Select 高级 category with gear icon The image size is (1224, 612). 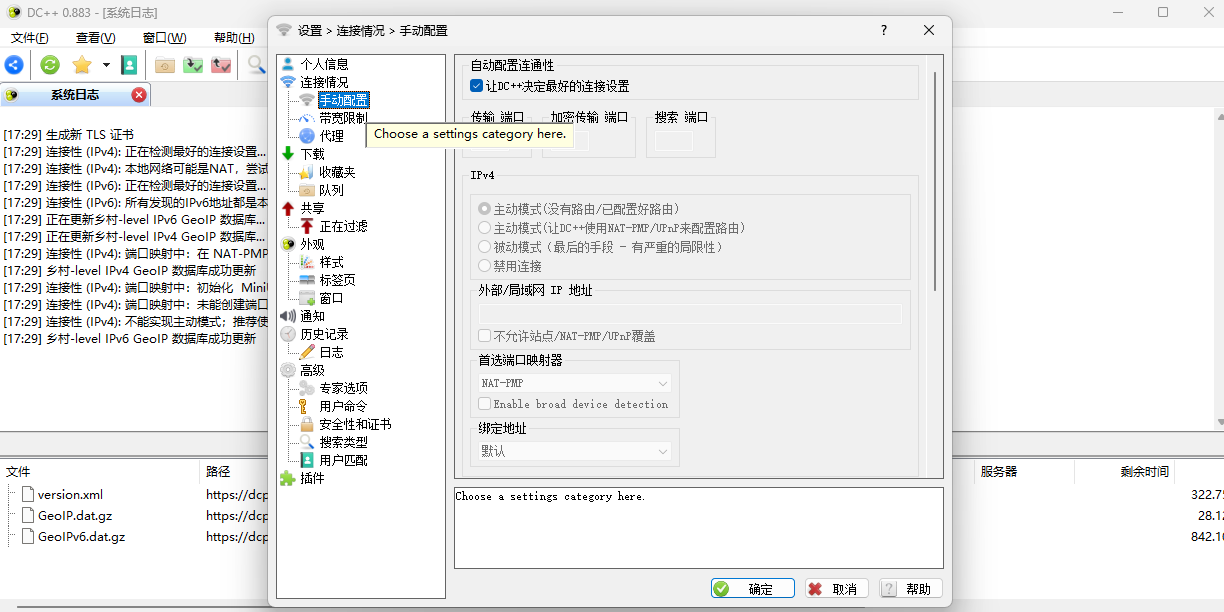[x=312, y=370]
